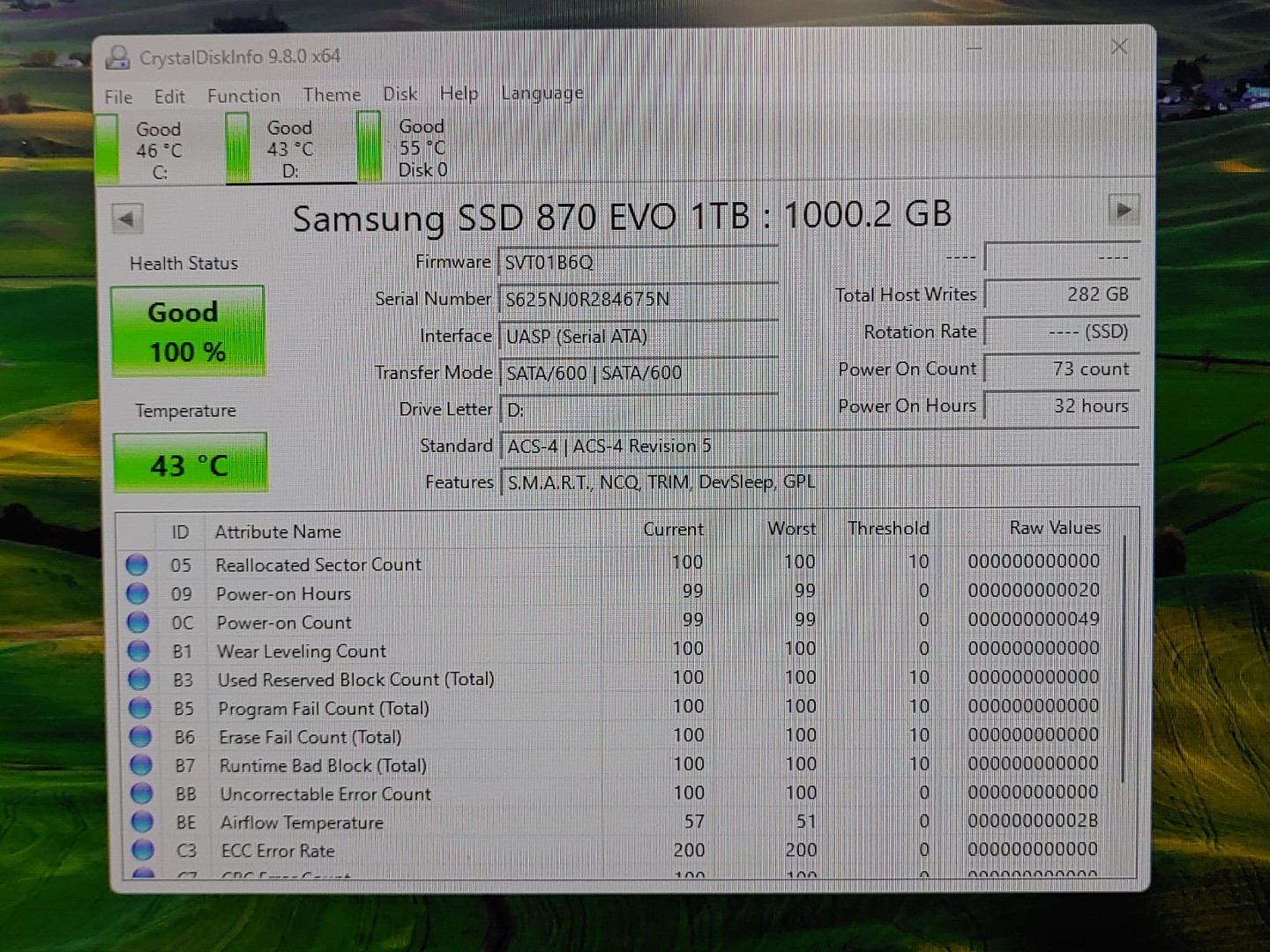Click the Serial Number field S625NJ0R284675N
Viewport: 1270px width, 952px height.
(638, 300)
